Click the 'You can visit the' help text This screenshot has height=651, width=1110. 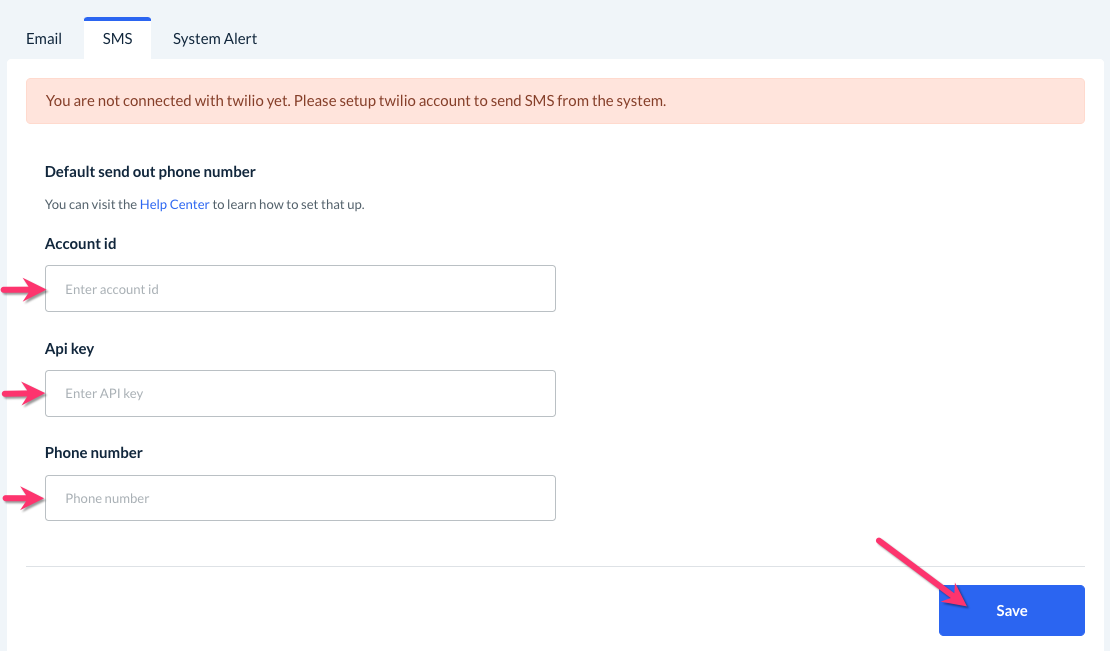point(91,204)
